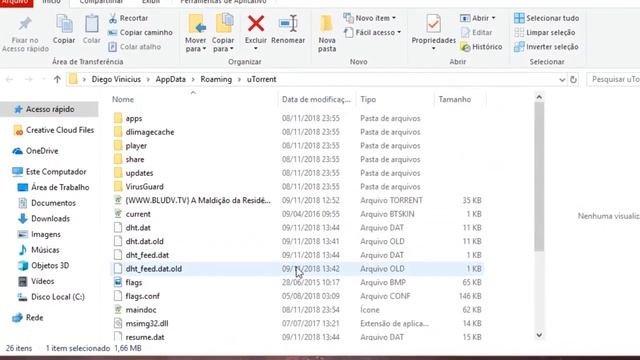This screenshot has width=640, height=360.
Task: Expand the address bar history dropdown
Action: click(x=562, y=80)
